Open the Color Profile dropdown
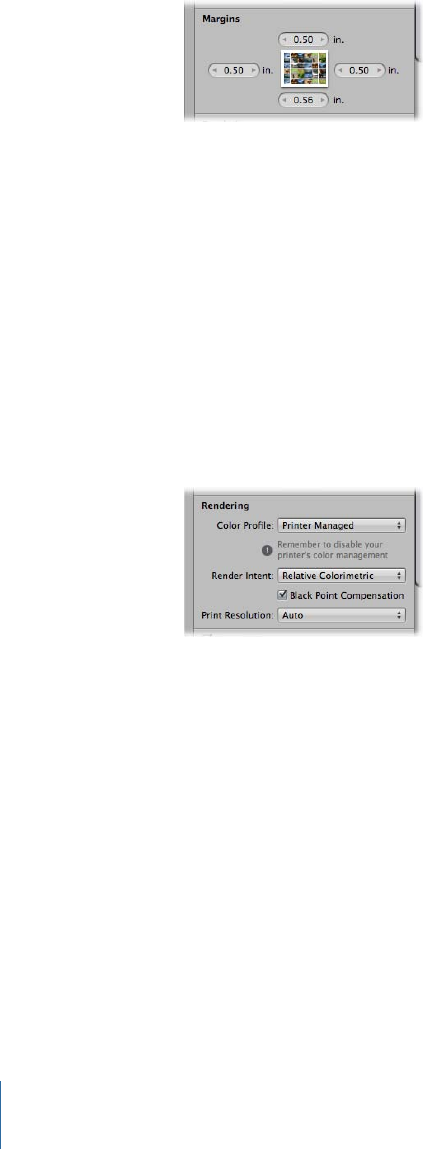Viewport: 423px width, 1149px height. [x=342, y=525]
